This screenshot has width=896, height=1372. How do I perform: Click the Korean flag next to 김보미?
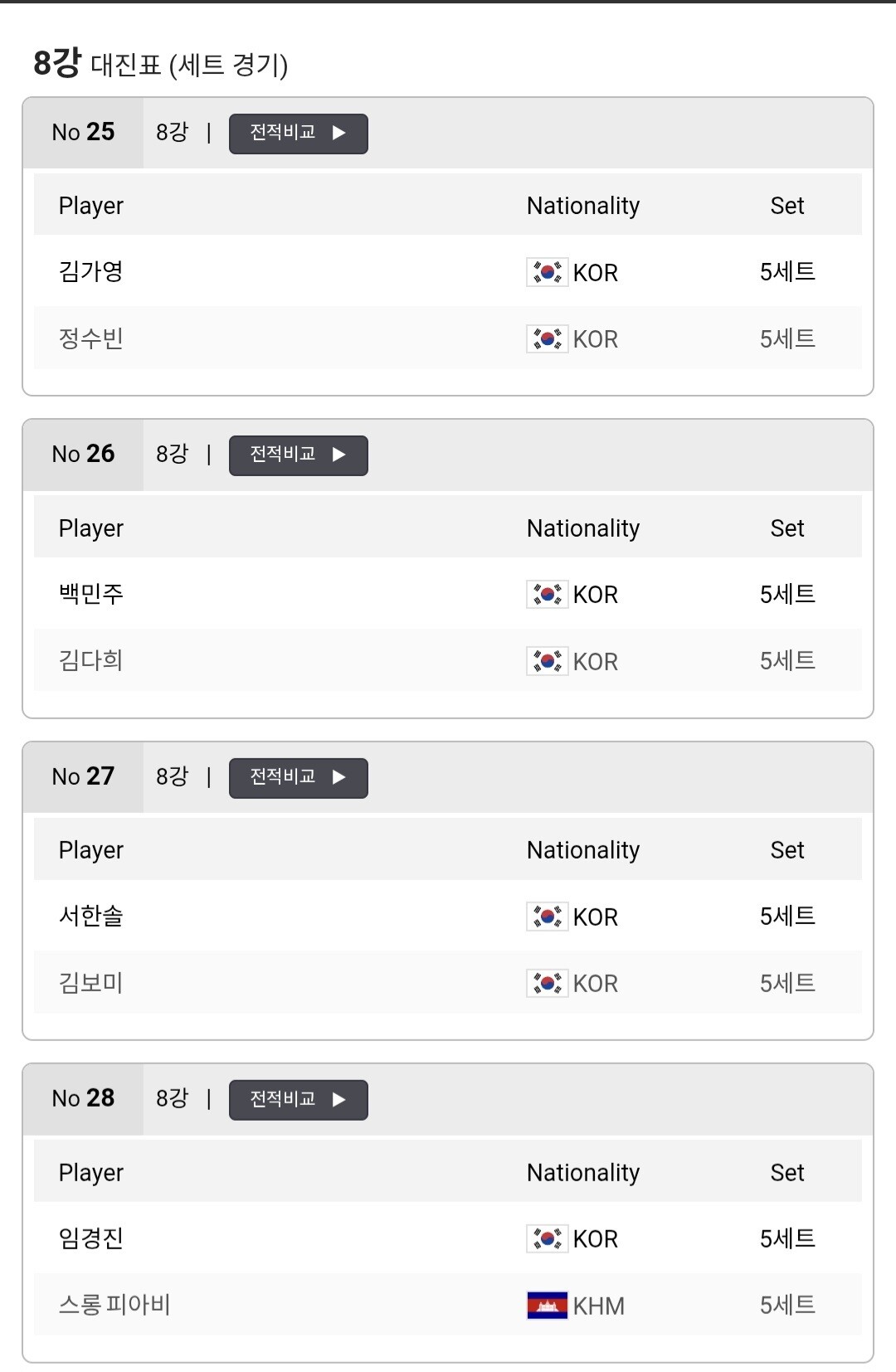(547, 983)
